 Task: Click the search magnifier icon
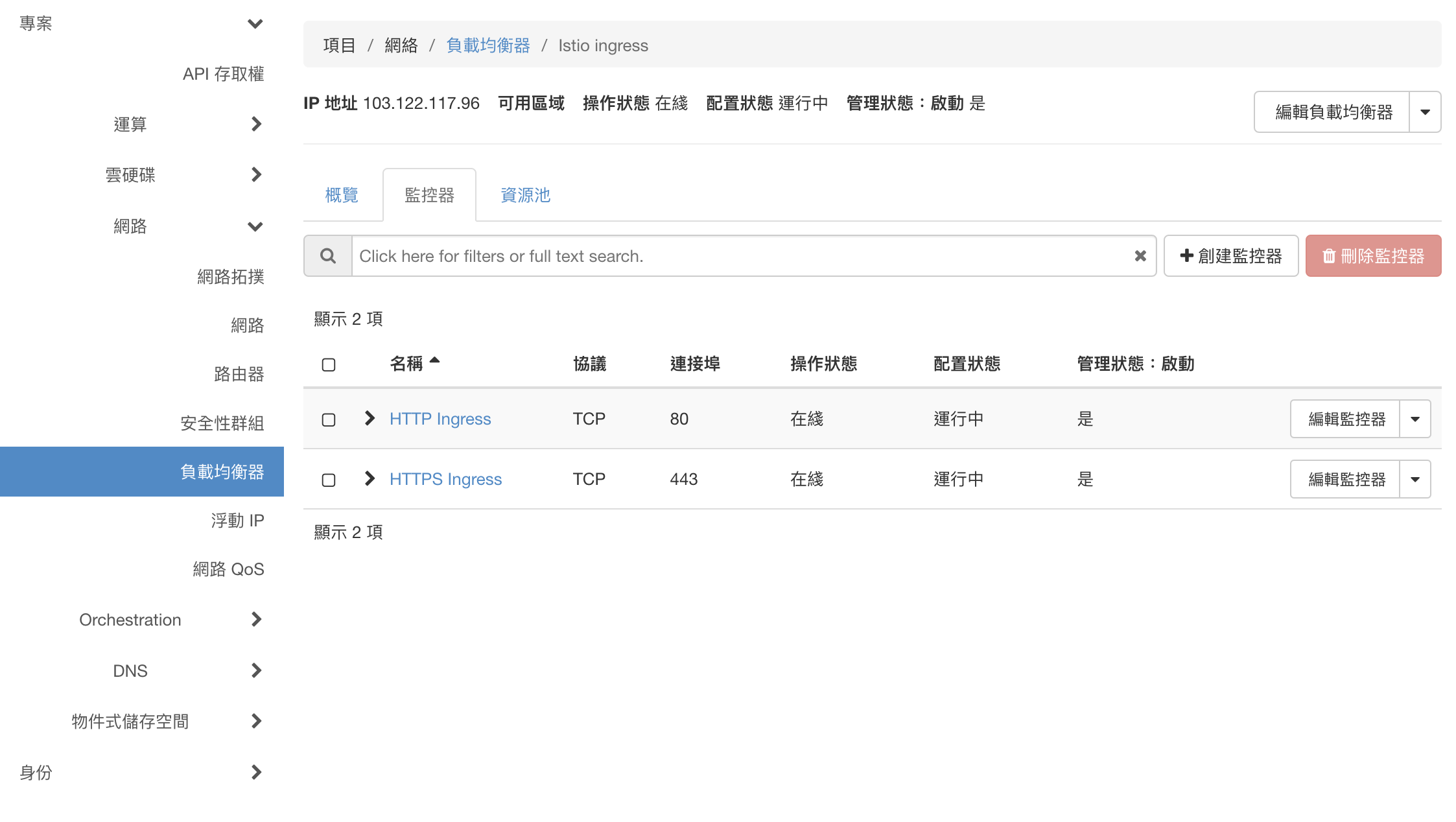[328, 256]
